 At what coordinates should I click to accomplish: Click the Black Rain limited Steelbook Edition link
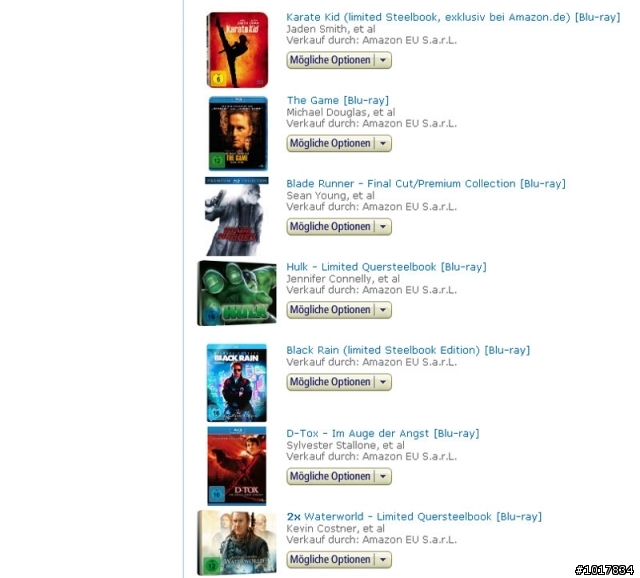(x=408, y=350)
